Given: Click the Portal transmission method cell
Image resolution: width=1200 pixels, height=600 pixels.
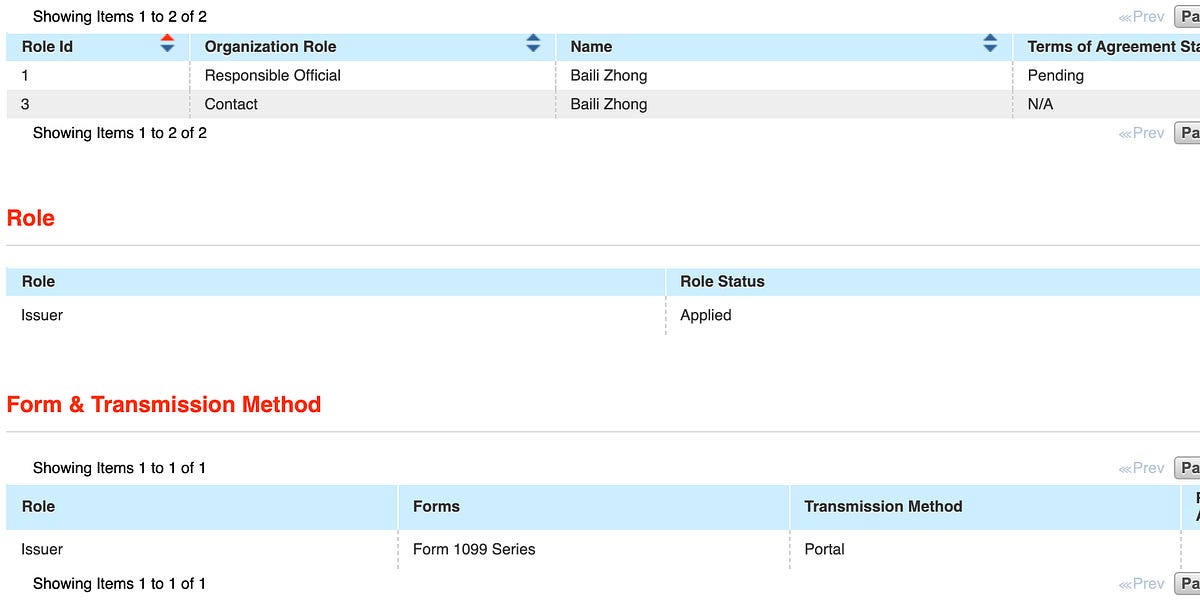Looking at the screenshot, I should tap(825, 549).
